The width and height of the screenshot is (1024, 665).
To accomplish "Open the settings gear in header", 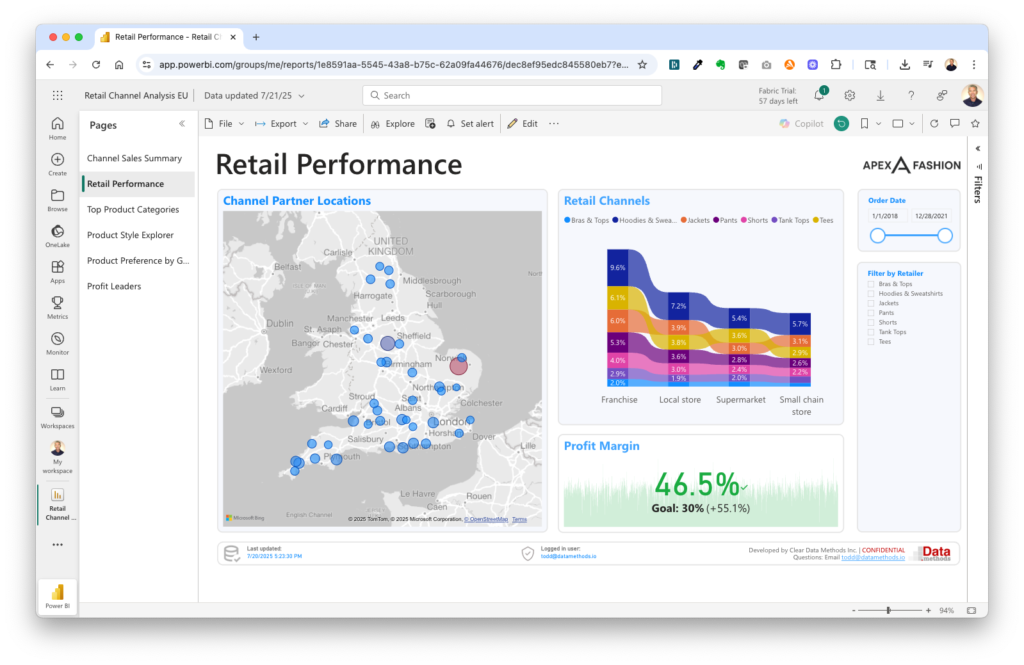I will click(849, 95).
